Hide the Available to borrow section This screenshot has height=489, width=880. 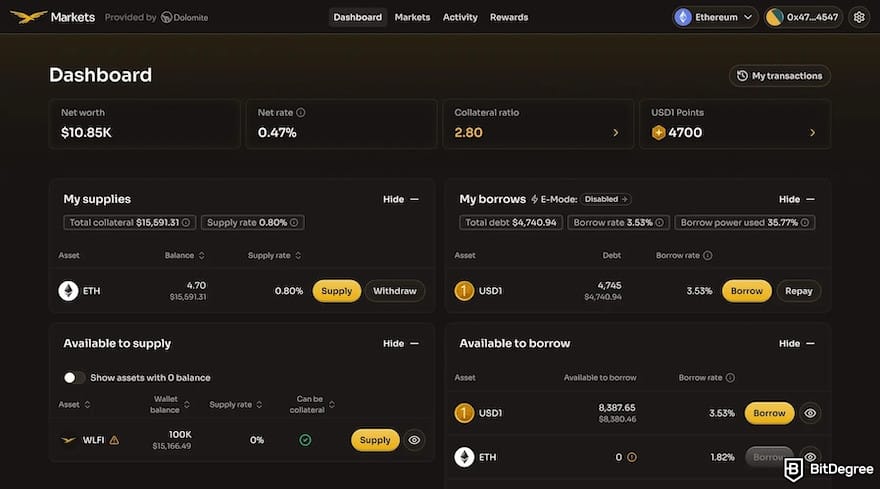[x=796, y=344]
